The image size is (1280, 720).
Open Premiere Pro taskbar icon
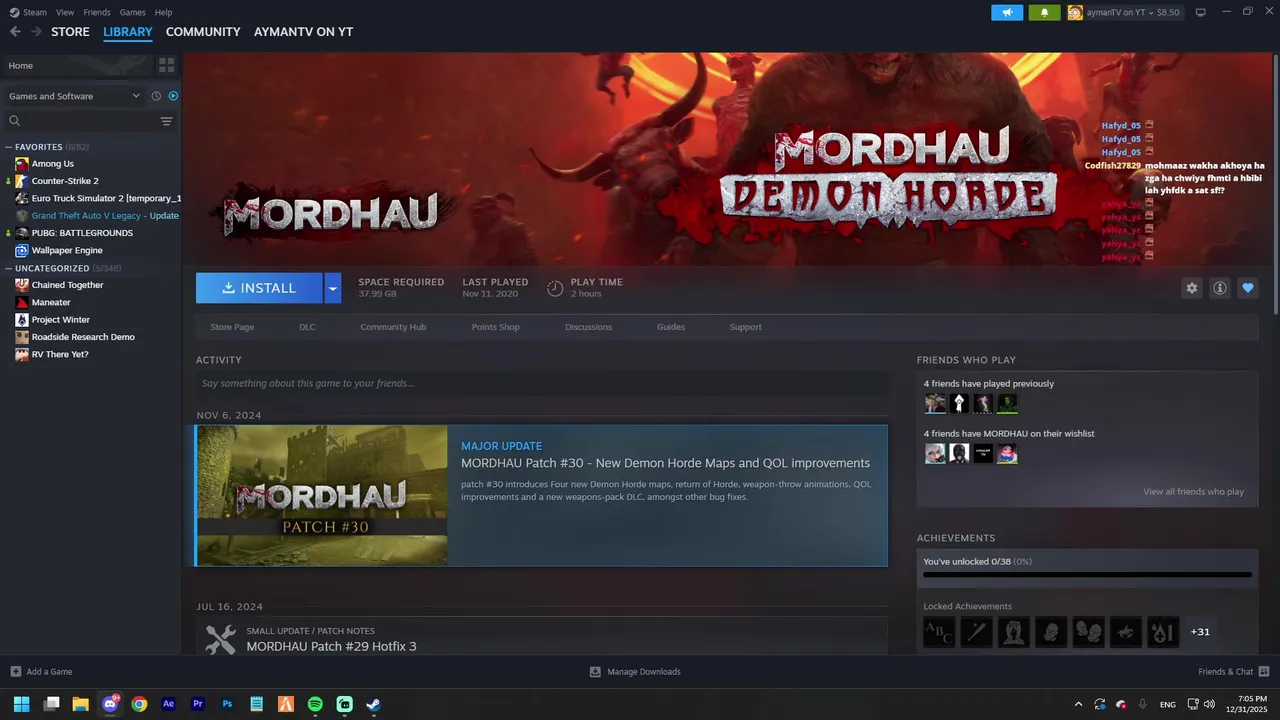coord(198,704)
